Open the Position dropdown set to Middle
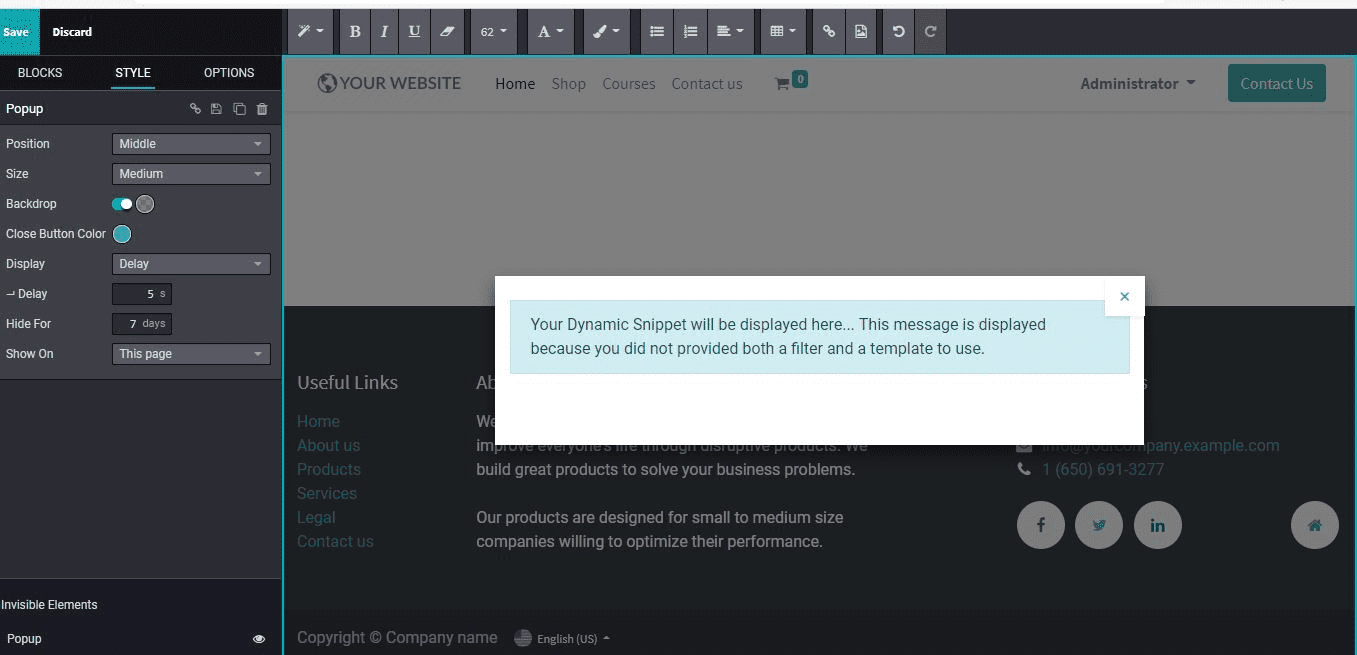The height and width of the screenshot is (655, 1357). pos(191,144)
